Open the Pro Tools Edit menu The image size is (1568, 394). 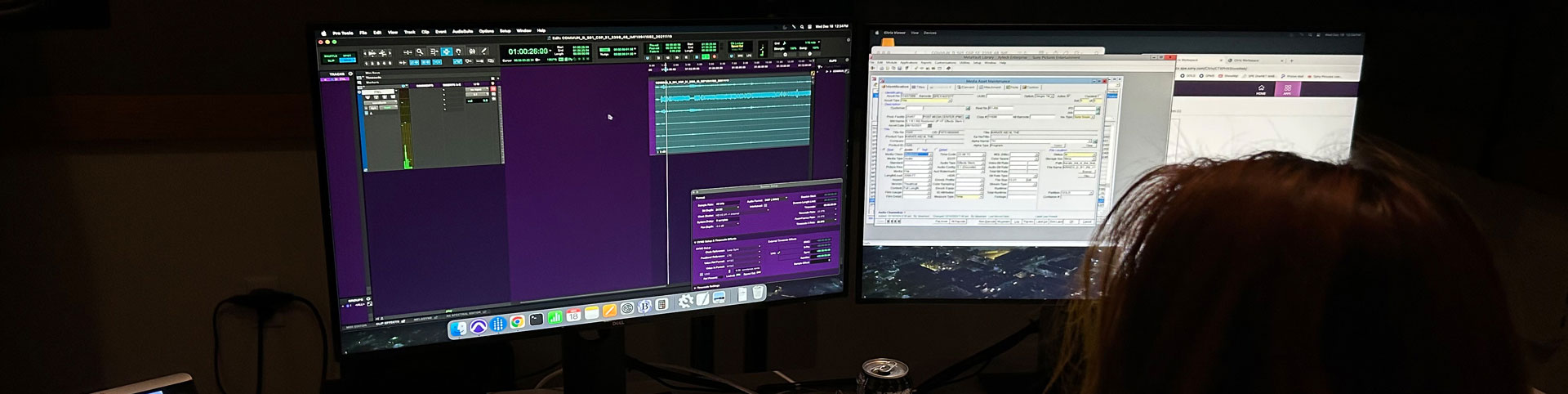click(x=377, y=33)
